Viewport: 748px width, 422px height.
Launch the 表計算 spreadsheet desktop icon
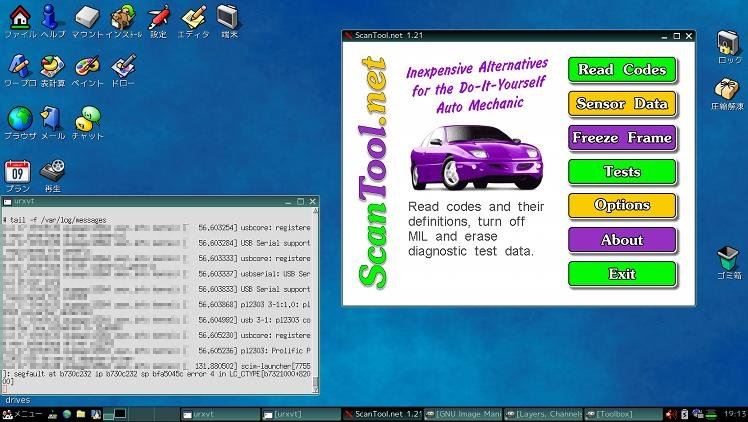point(52,70)
